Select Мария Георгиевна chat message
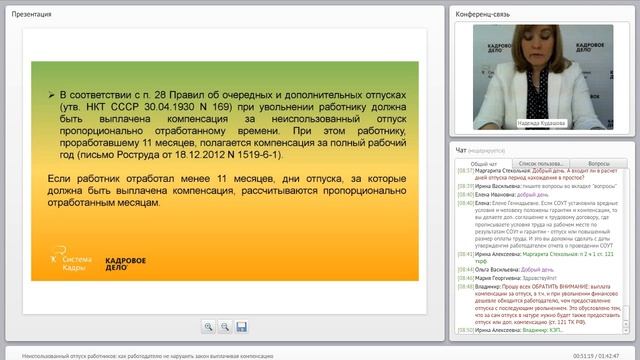 pyautogui.click(x=507, y=278)
